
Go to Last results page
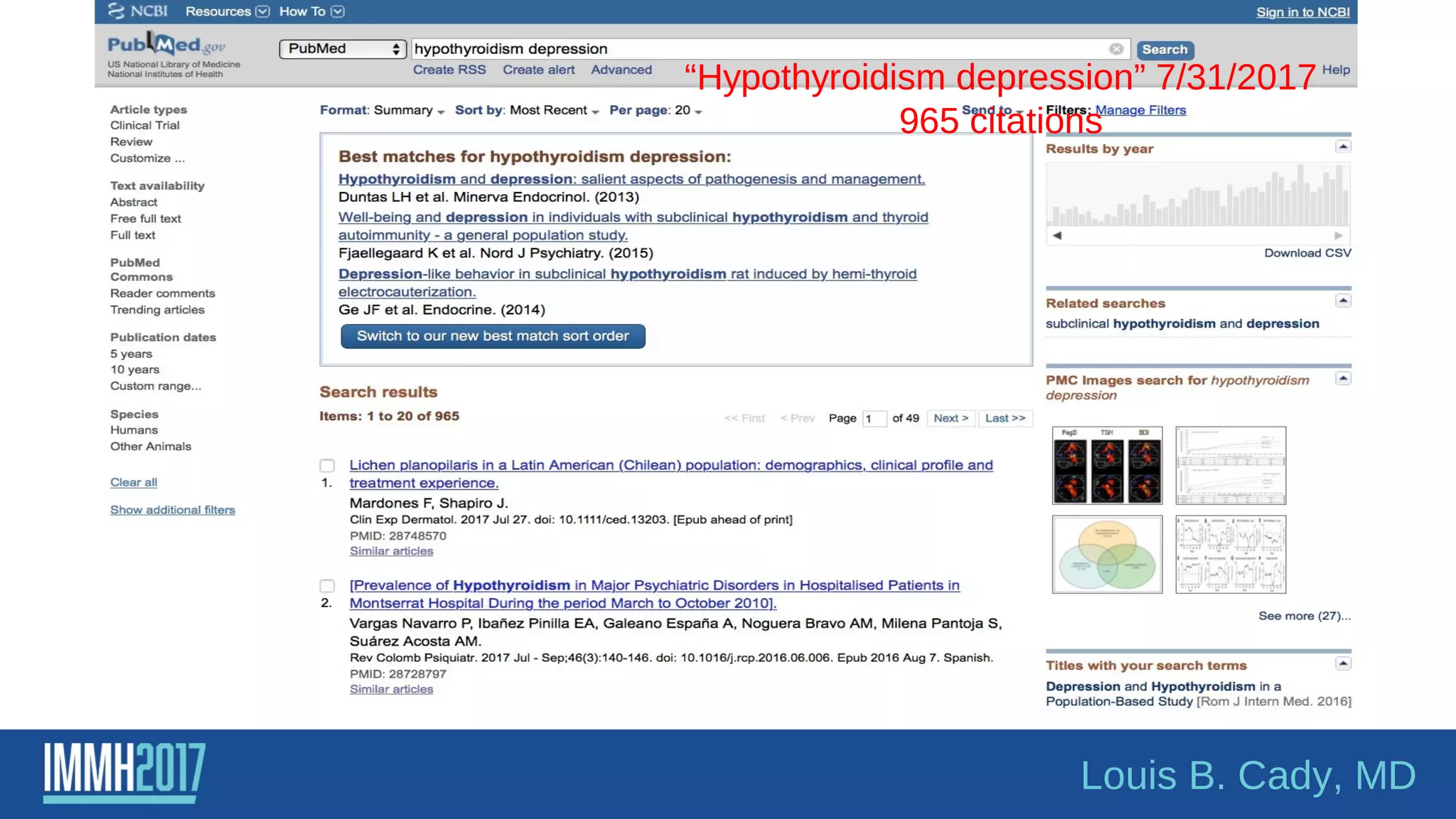(x=1005, y=418)
